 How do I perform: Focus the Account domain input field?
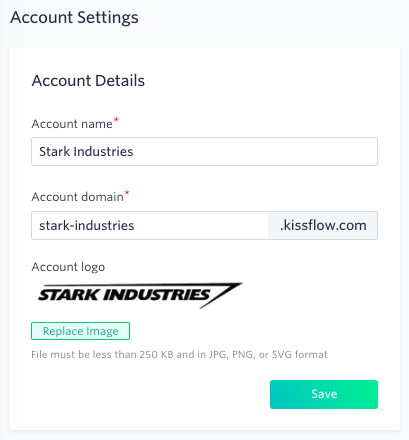(150, 225)
